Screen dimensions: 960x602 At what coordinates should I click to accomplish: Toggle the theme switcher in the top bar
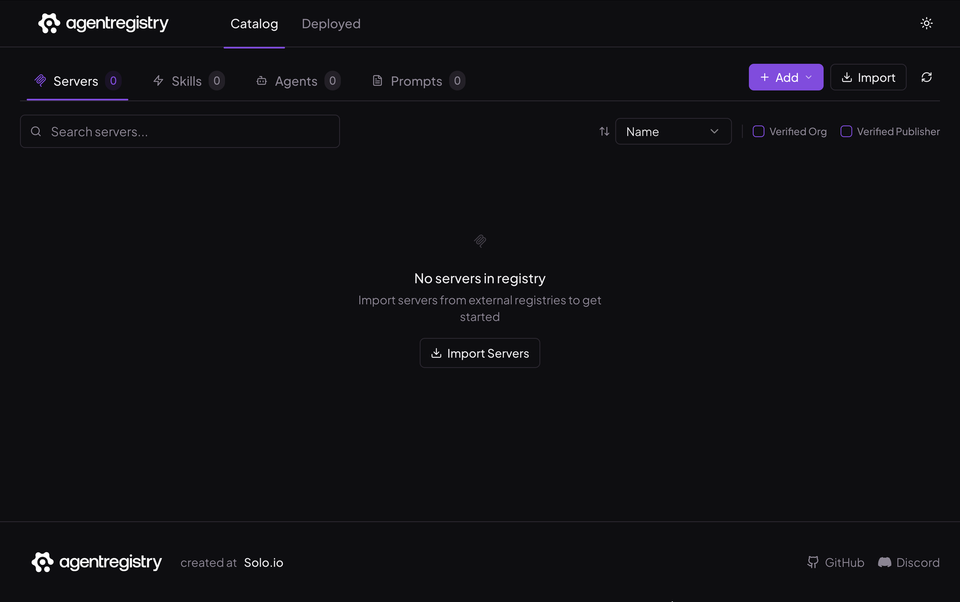pos(926,22)
